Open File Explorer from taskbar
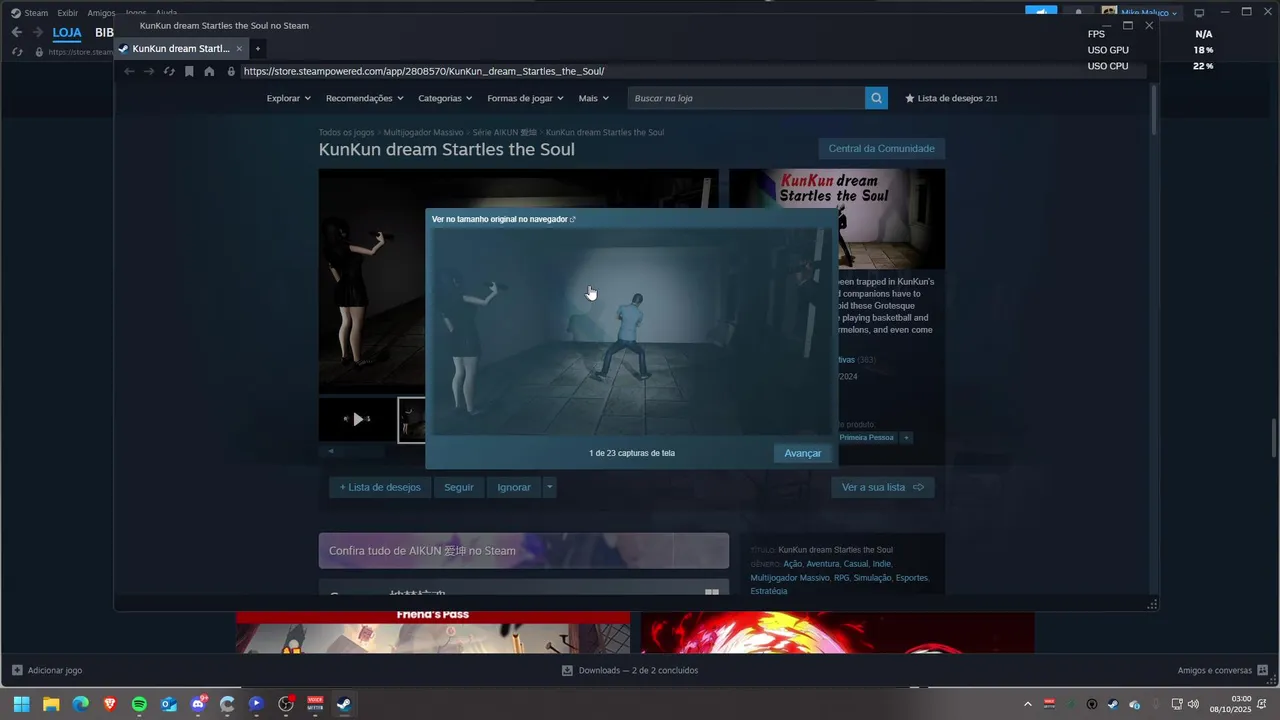 coord(51,704)
